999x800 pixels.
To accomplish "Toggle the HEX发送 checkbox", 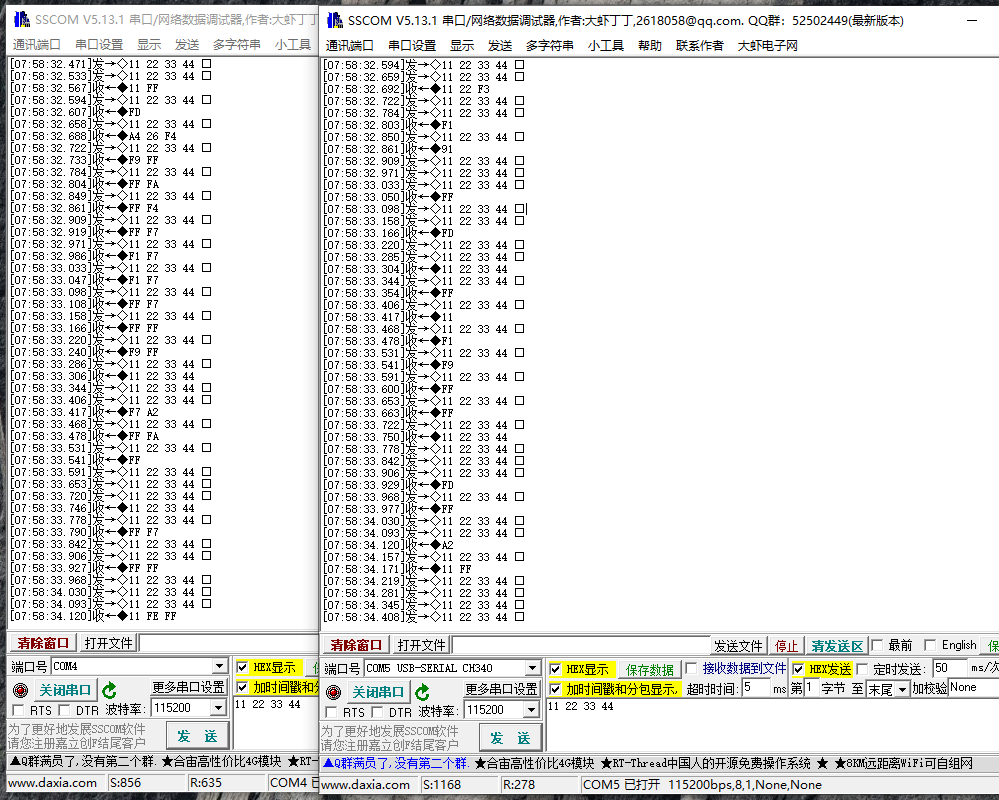I will [798, 669].
